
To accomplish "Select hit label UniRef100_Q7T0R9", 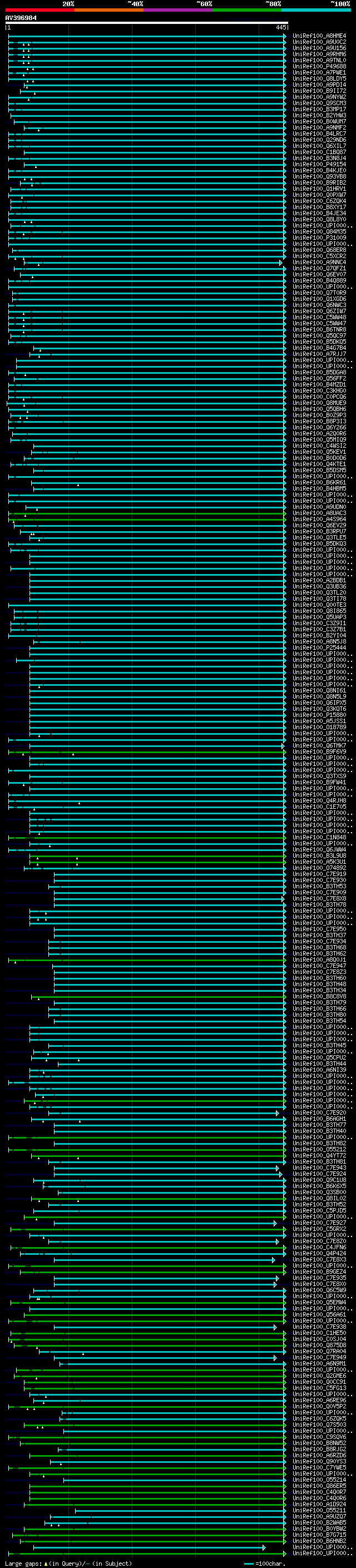I will click(319, 293).
